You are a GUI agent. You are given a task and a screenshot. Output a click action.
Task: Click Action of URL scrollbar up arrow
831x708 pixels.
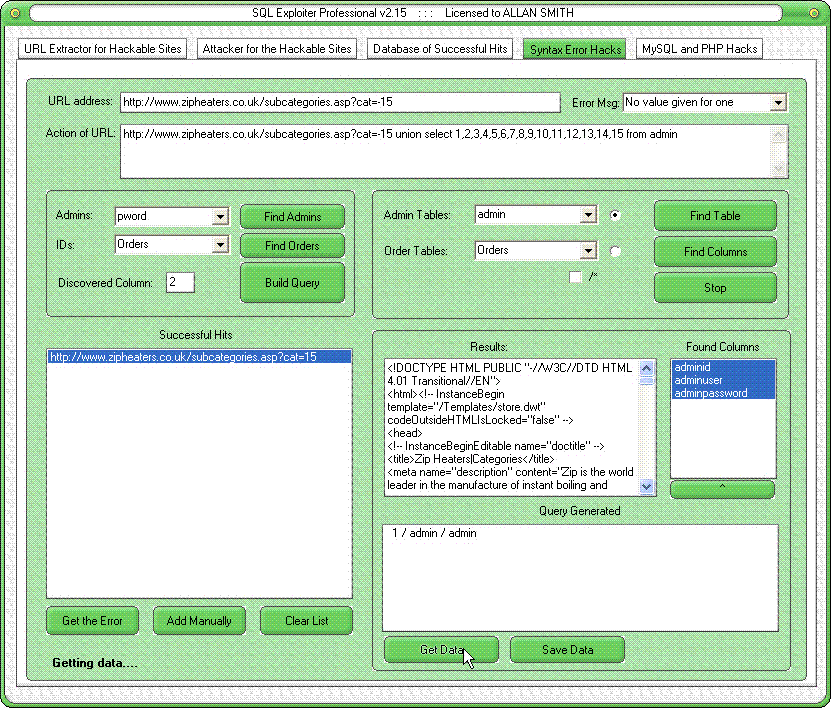click(x=779, y=135)
